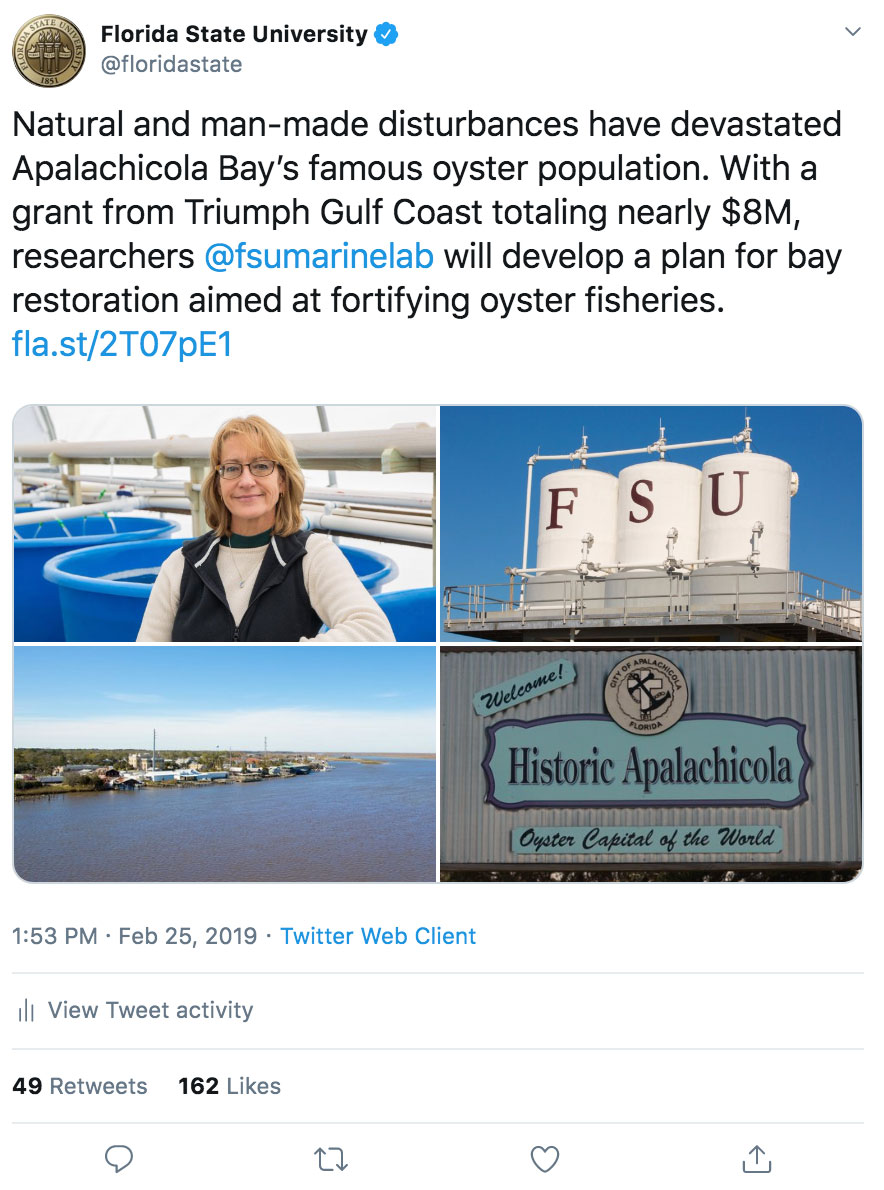Click the @floridastate handle
Image resolution: width=884 pixels, height=1190 pixels.
pyautogui.click(x=171, y=65)
